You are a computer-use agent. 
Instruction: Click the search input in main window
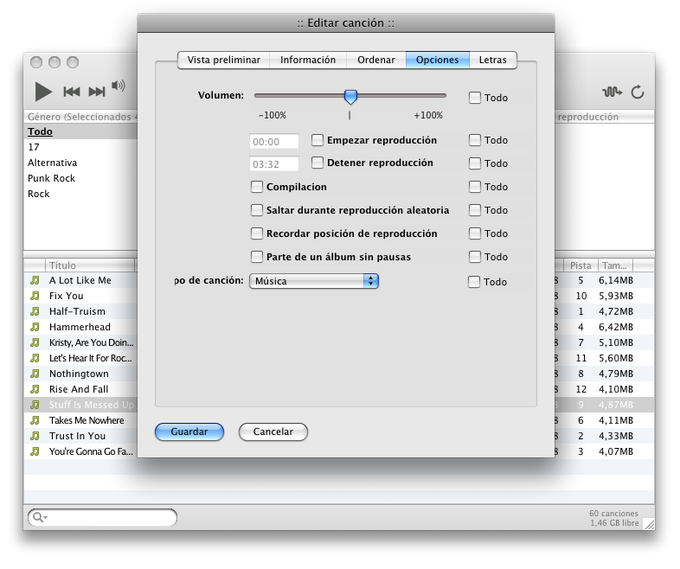pos(102,517)
